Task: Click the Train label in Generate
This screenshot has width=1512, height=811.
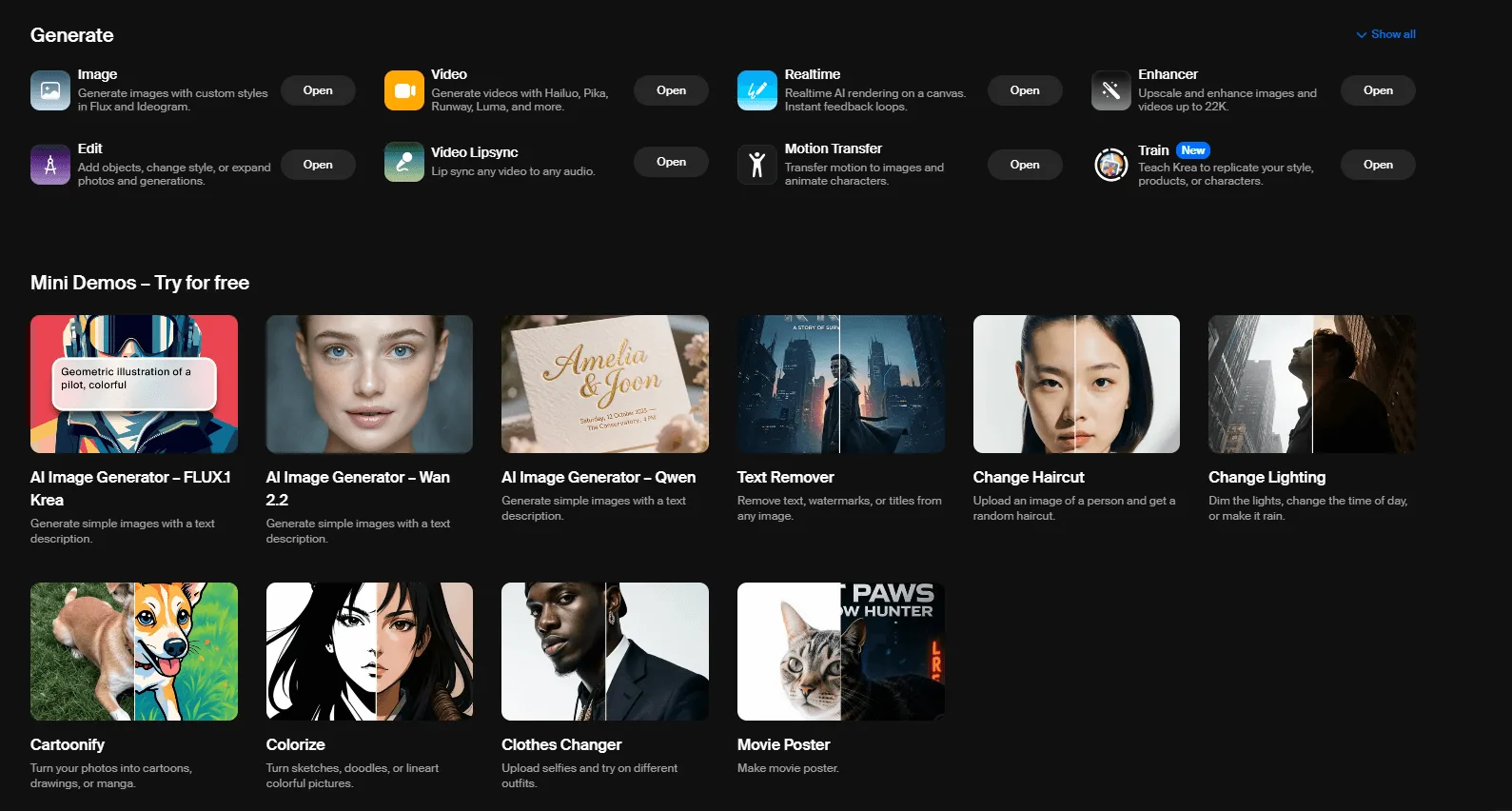Action: pos(1153,150)
